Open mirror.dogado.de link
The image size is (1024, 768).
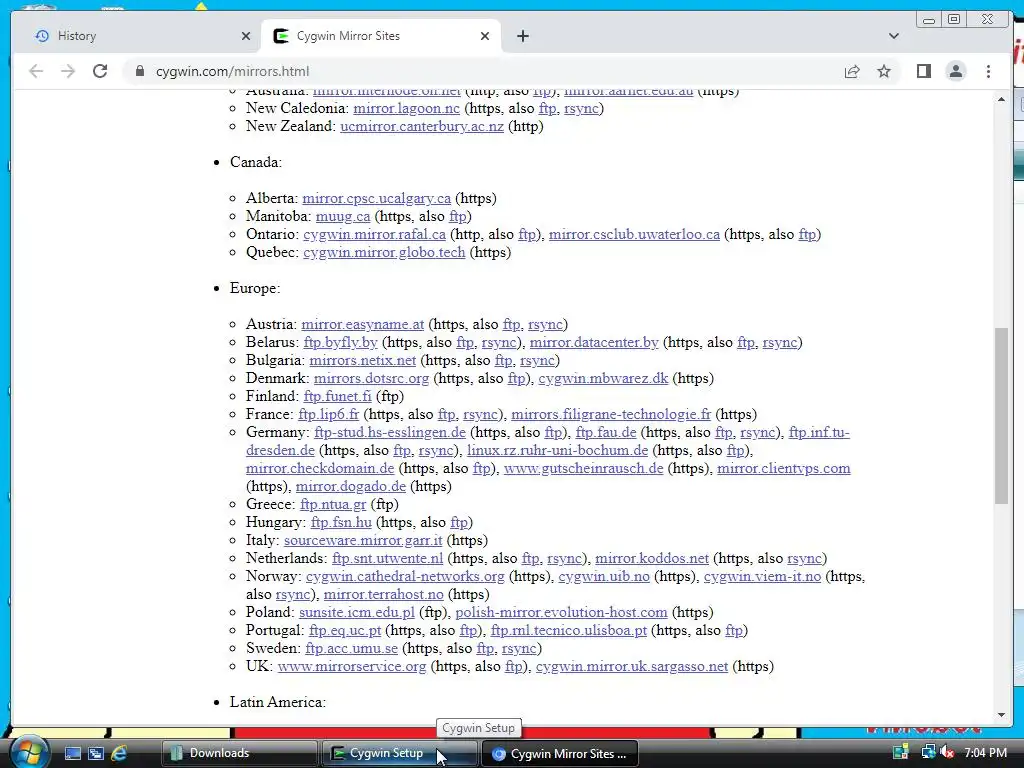(x=351, y=487)
